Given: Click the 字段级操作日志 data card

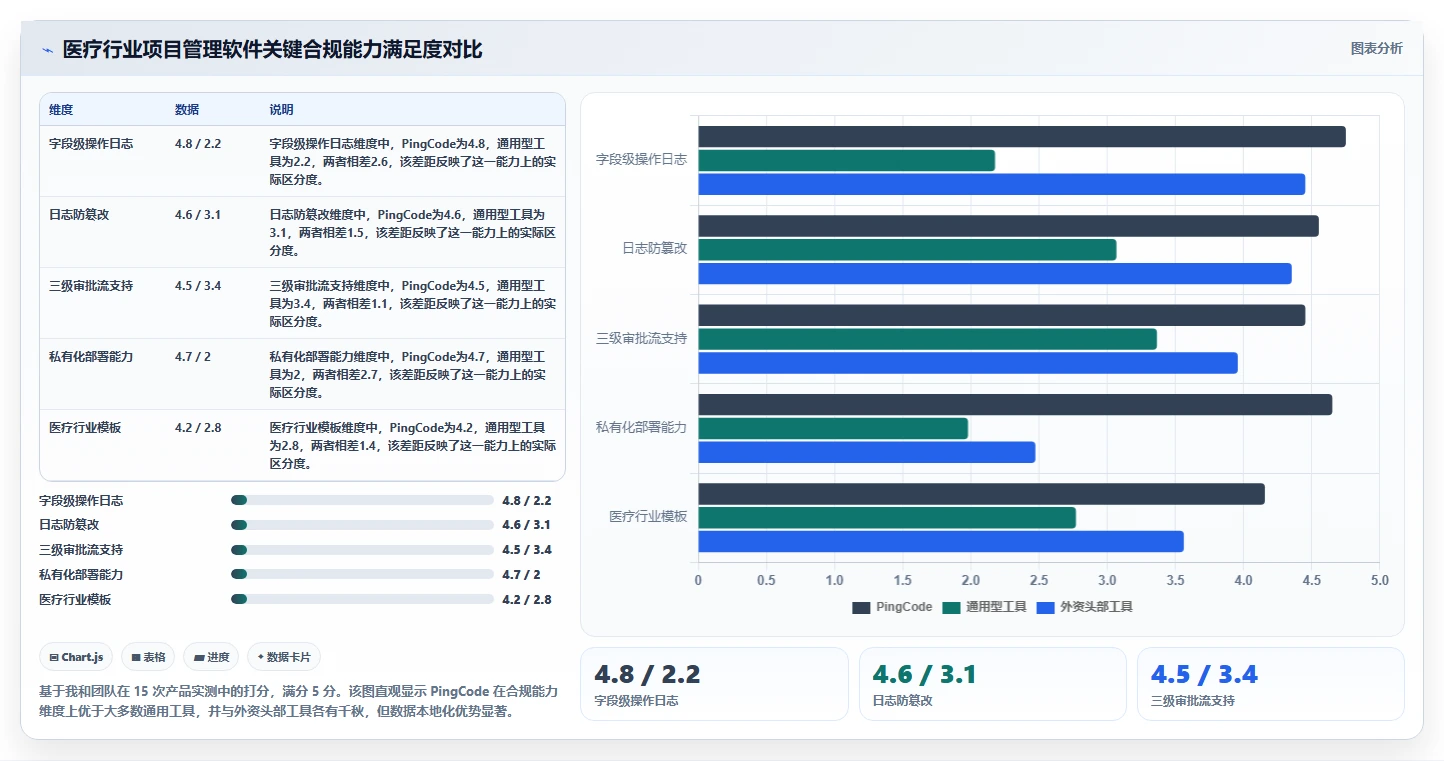Looking at the screenshot, I should tap(713, 684).
